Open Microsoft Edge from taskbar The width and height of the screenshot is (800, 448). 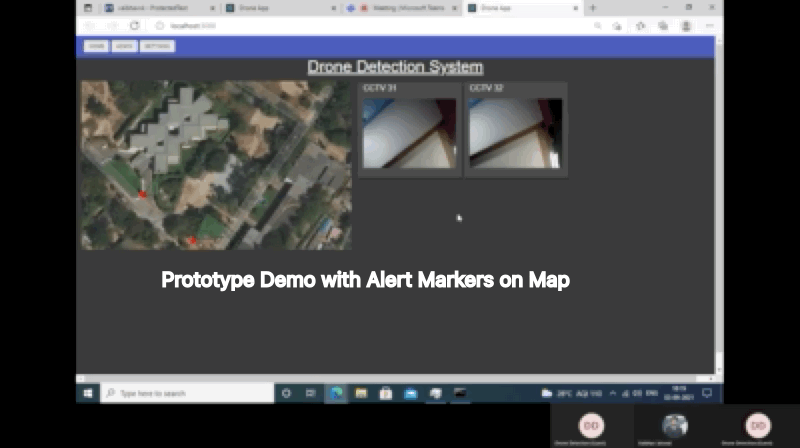tap(336, 393)
